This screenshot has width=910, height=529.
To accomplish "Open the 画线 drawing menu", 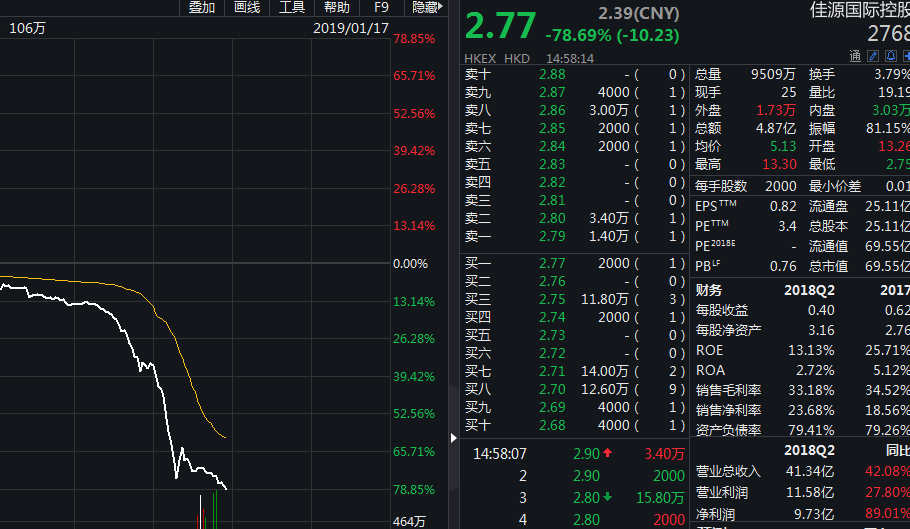I will point(247,8).
